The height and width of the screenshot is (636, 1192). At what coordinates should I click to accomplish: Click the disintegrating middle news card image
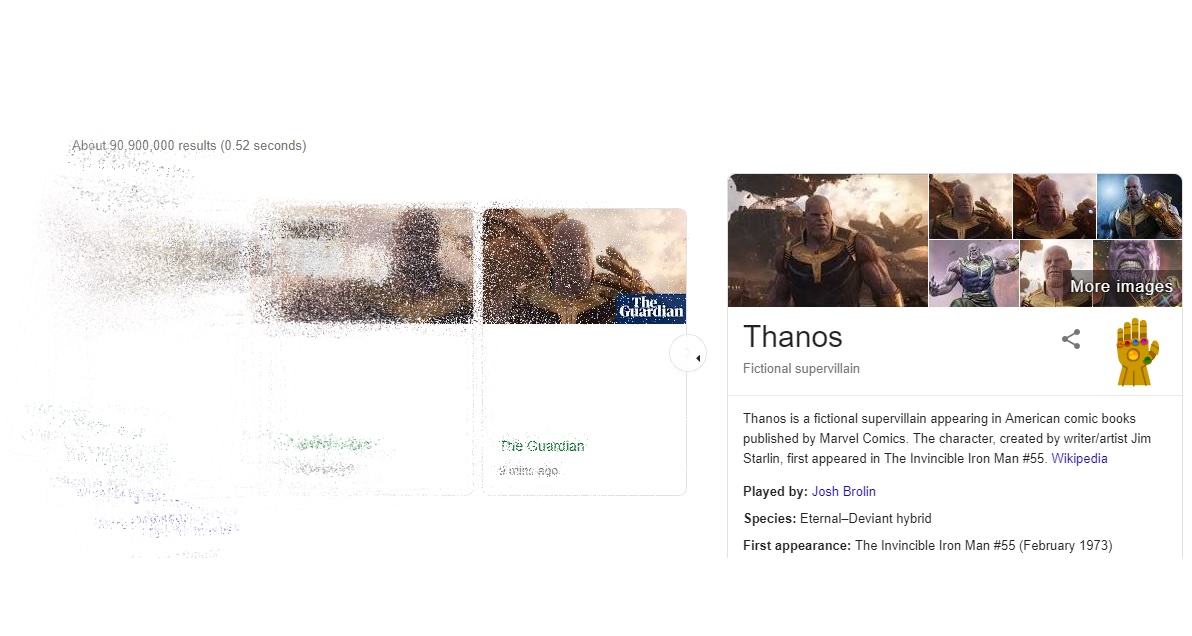pyautogui.click(x=363, y=264)
